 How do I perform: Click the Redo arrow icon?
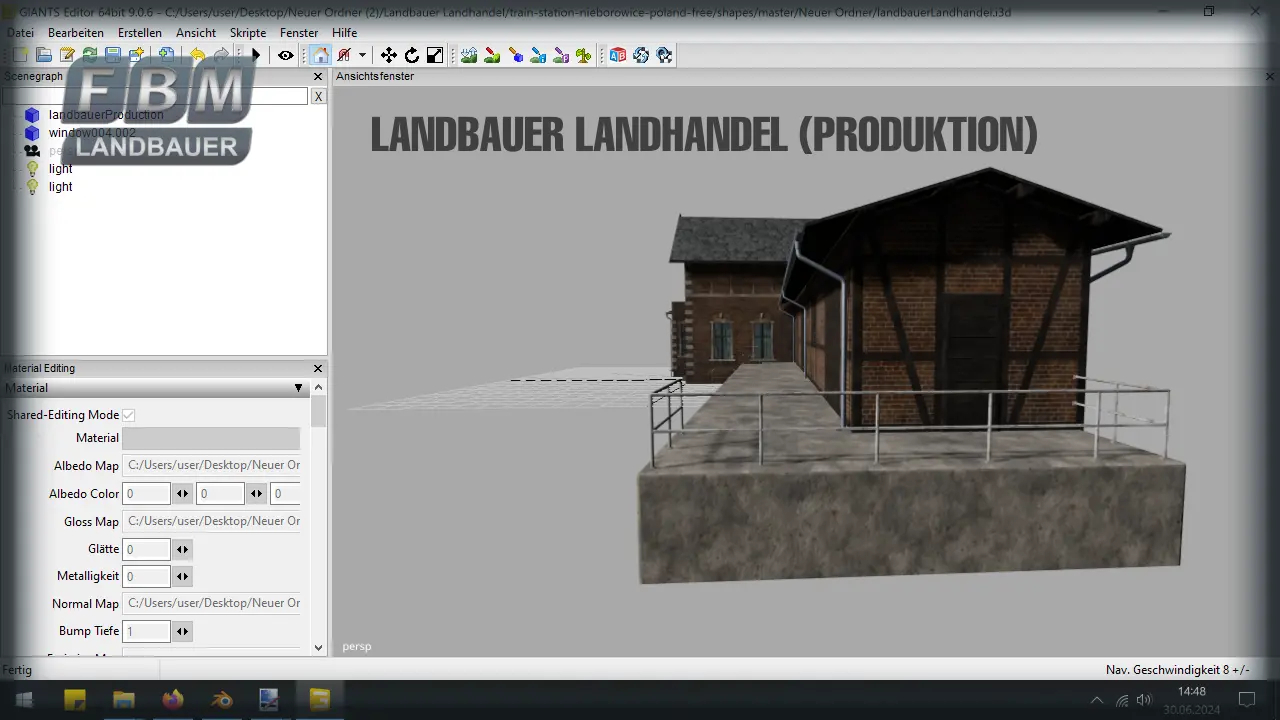[x=221, y=55]
